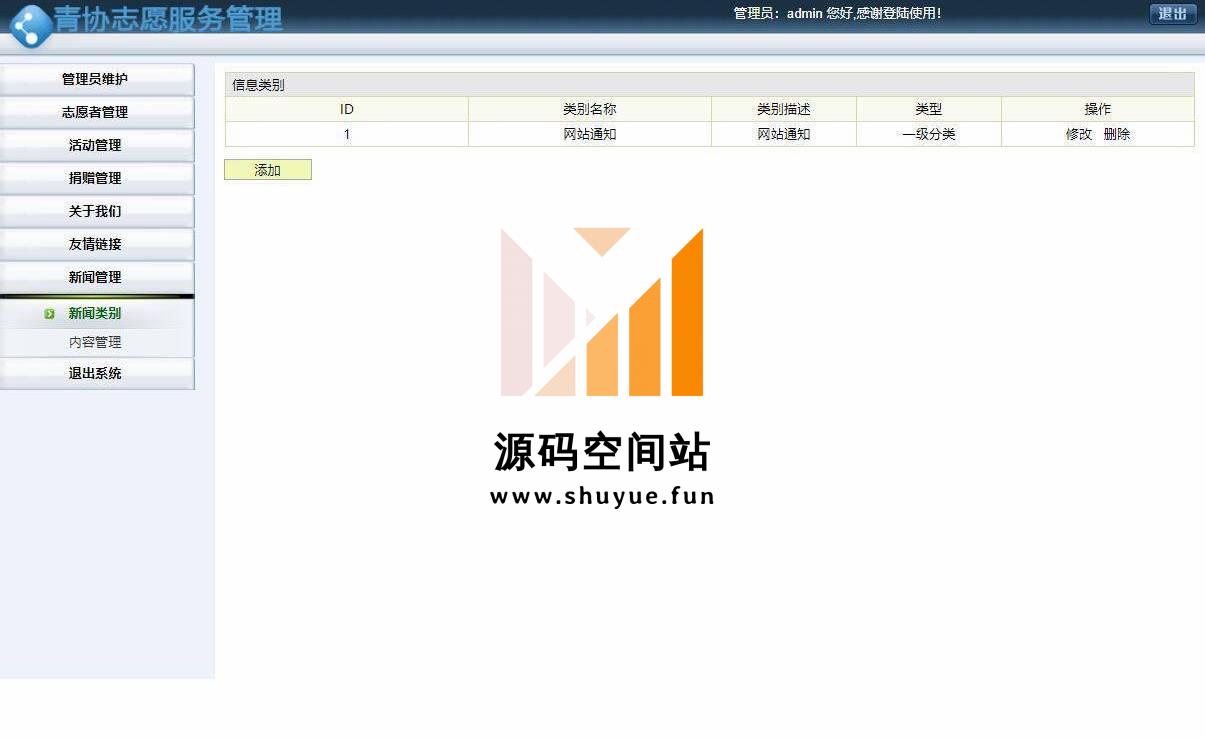Image resolution: width=1205 pixels, height=739 pixels.
Task: Expand the 活动管理 section
Action: 96,146
